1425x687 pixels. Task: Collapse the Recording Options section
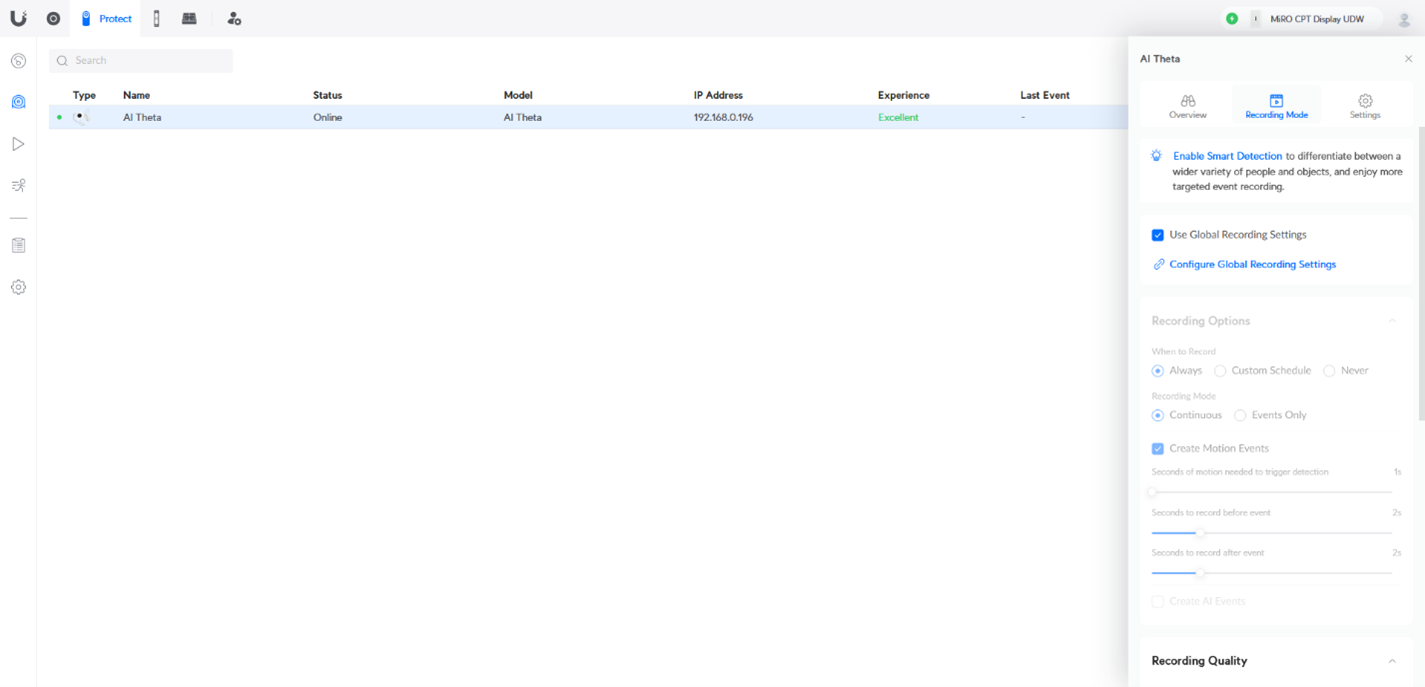(x=1391, y=321)
